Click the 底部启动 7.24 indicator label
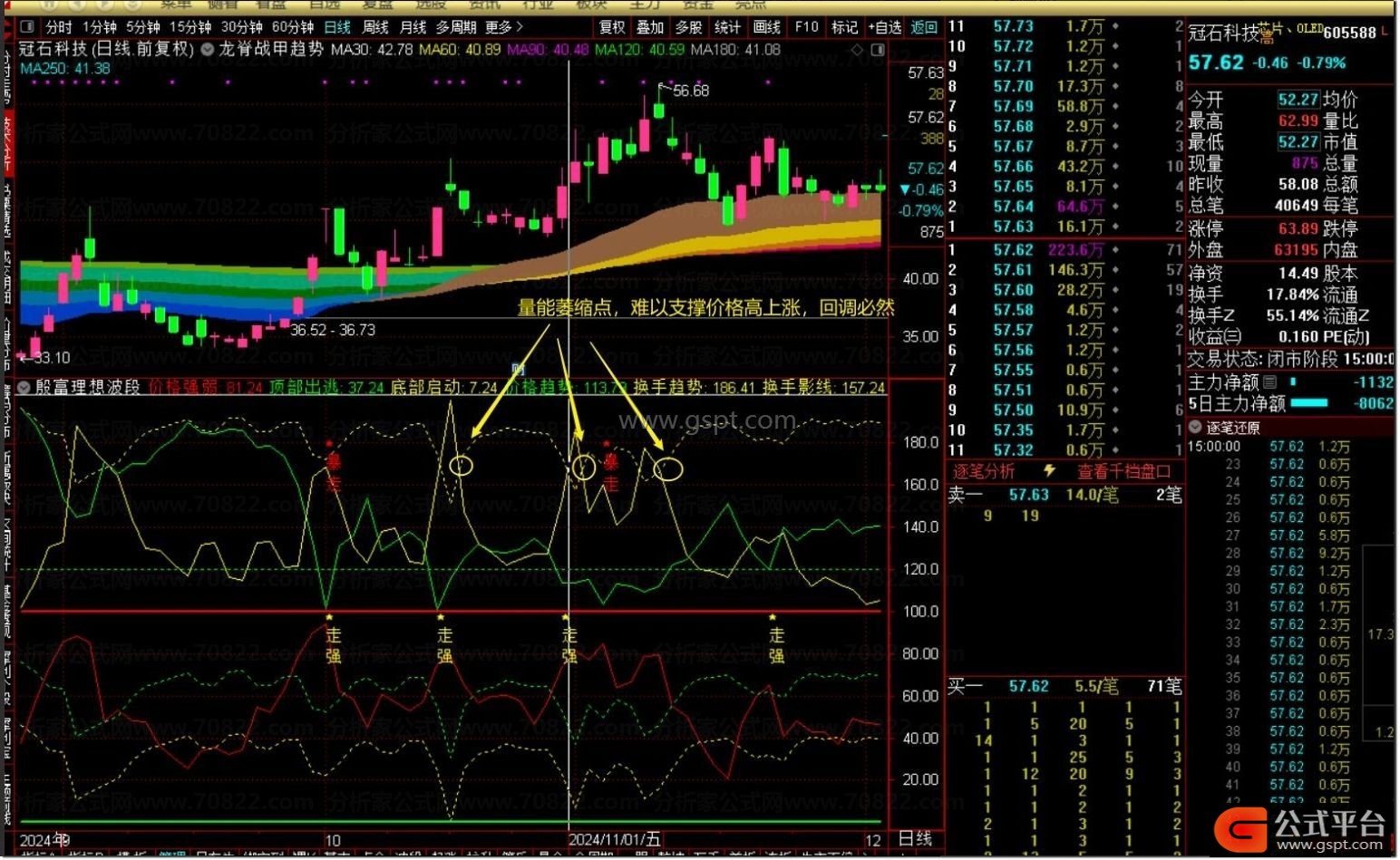The height and width of the screenshot is (860, 1400). click(x=444, y=388)
